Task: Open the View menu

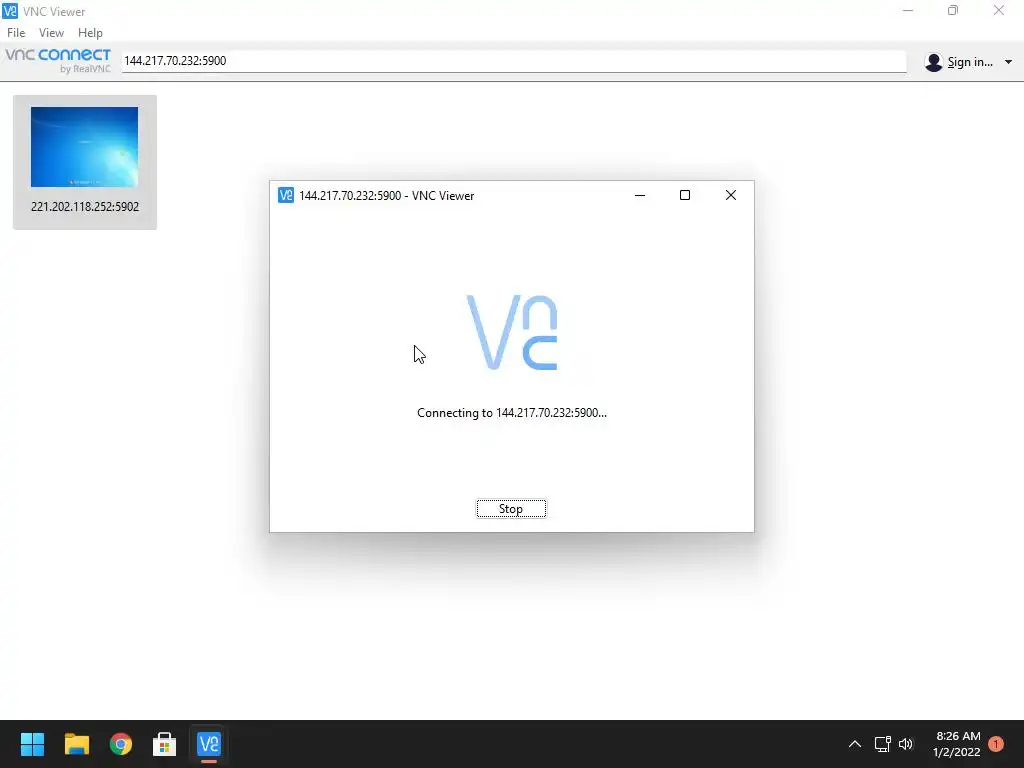Action: pyautogui.click(x=51, y=33)
